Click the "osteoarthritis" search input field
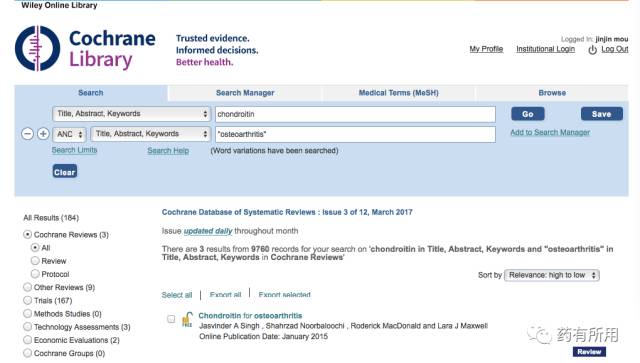 [356, 134]
